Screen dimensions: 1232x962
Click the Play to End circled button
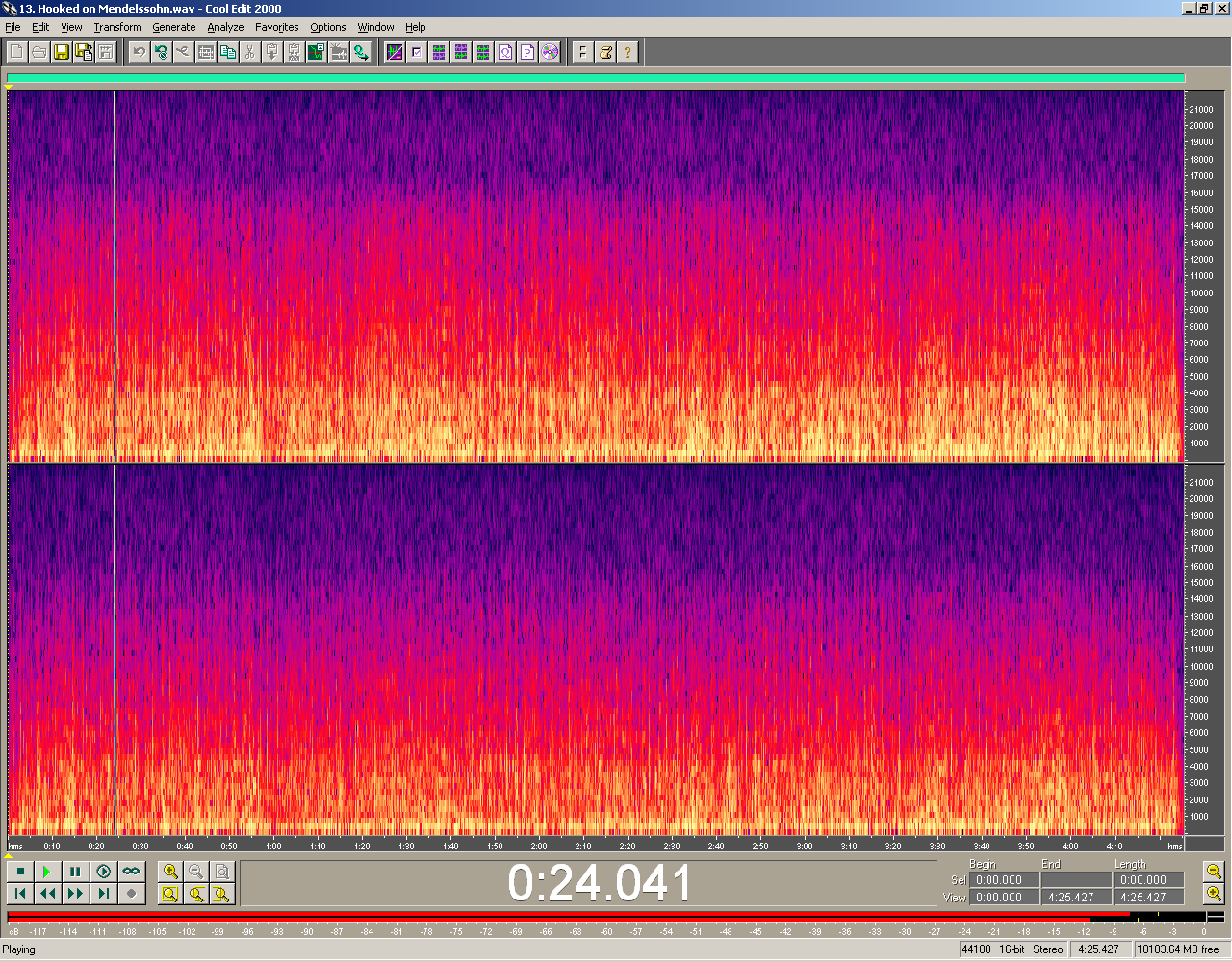[x=103, y=872]
